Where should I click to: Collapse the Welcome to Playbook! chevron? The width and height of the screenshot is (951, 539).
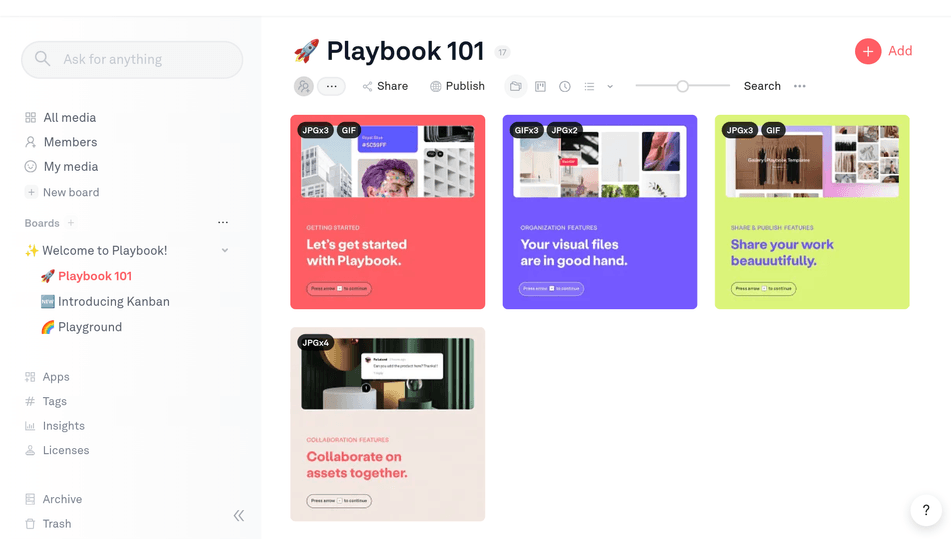click(x=224, y=250)
